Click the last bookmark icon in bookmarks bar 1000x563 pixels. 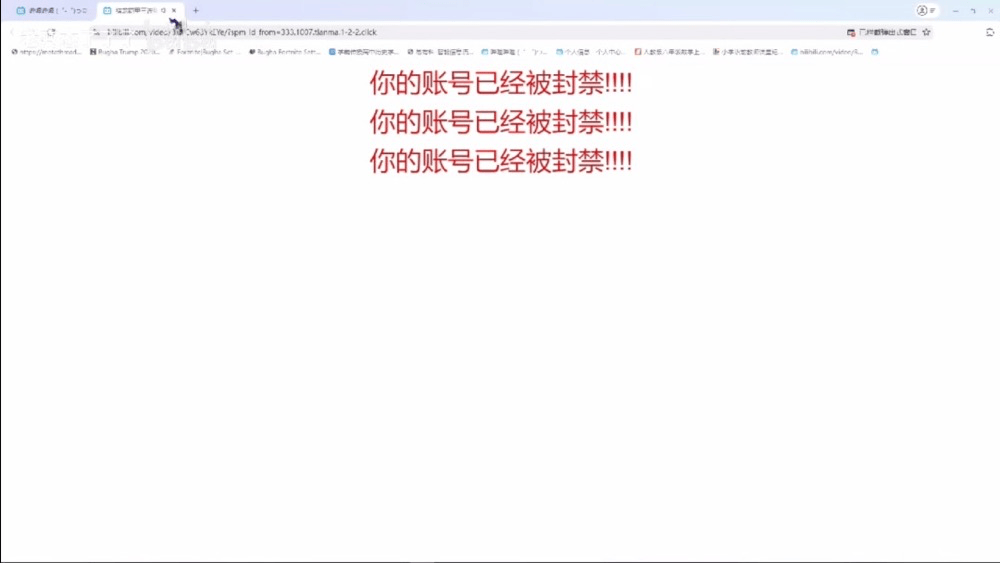point(875,52)
